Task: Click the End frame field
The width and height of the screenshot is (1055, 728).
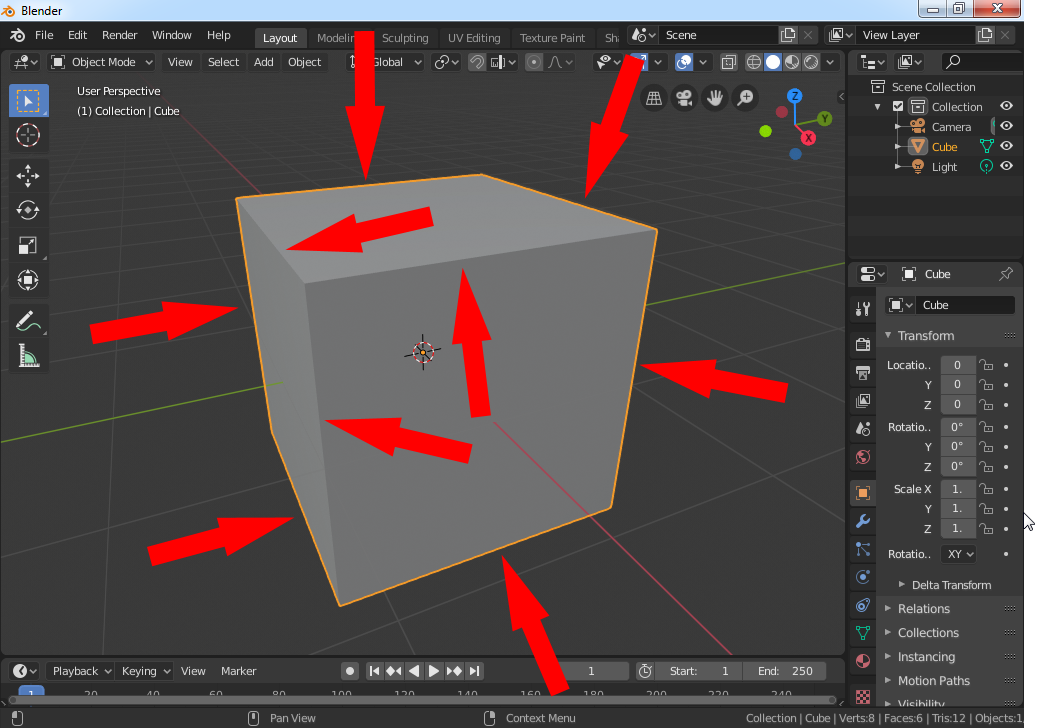Action: 785,671
